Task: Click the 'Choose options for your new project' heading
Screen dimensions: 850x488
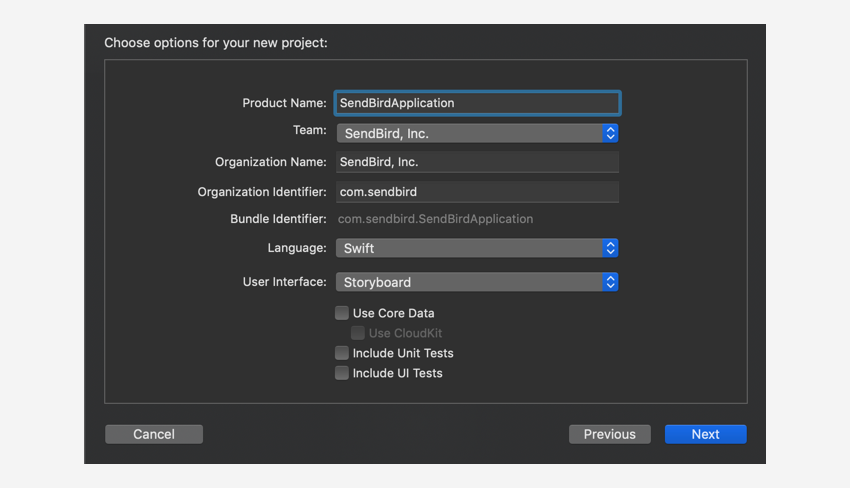Action: coord(216,43)
